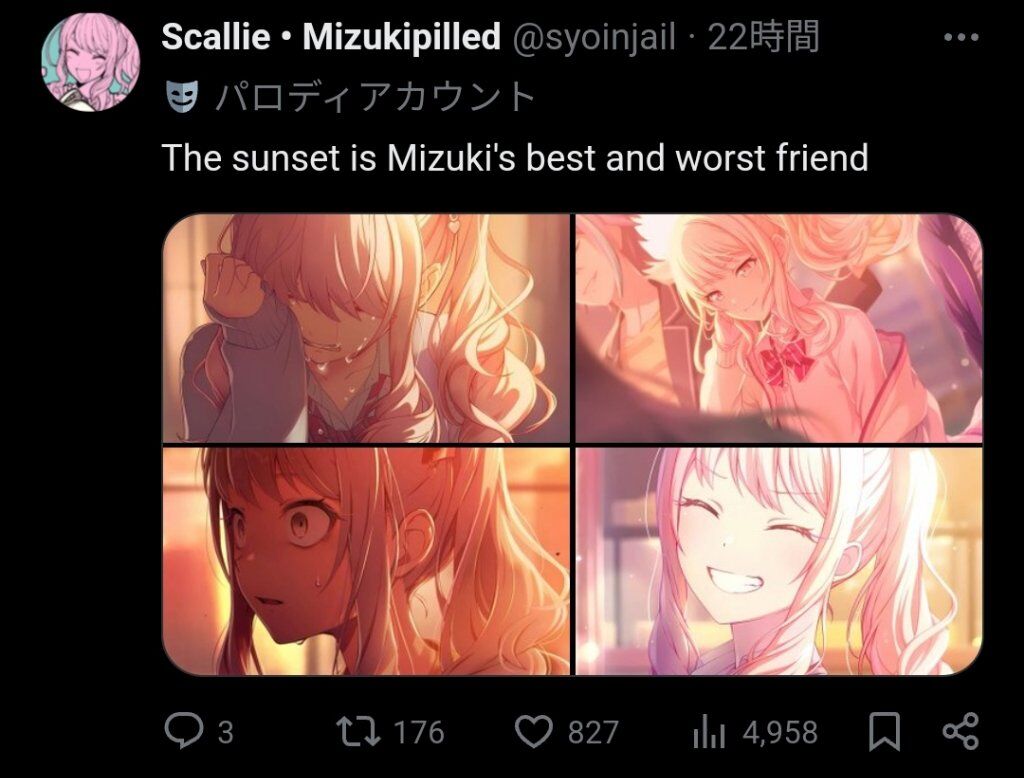Open the 22時間 timestamp link

point(763,37)
